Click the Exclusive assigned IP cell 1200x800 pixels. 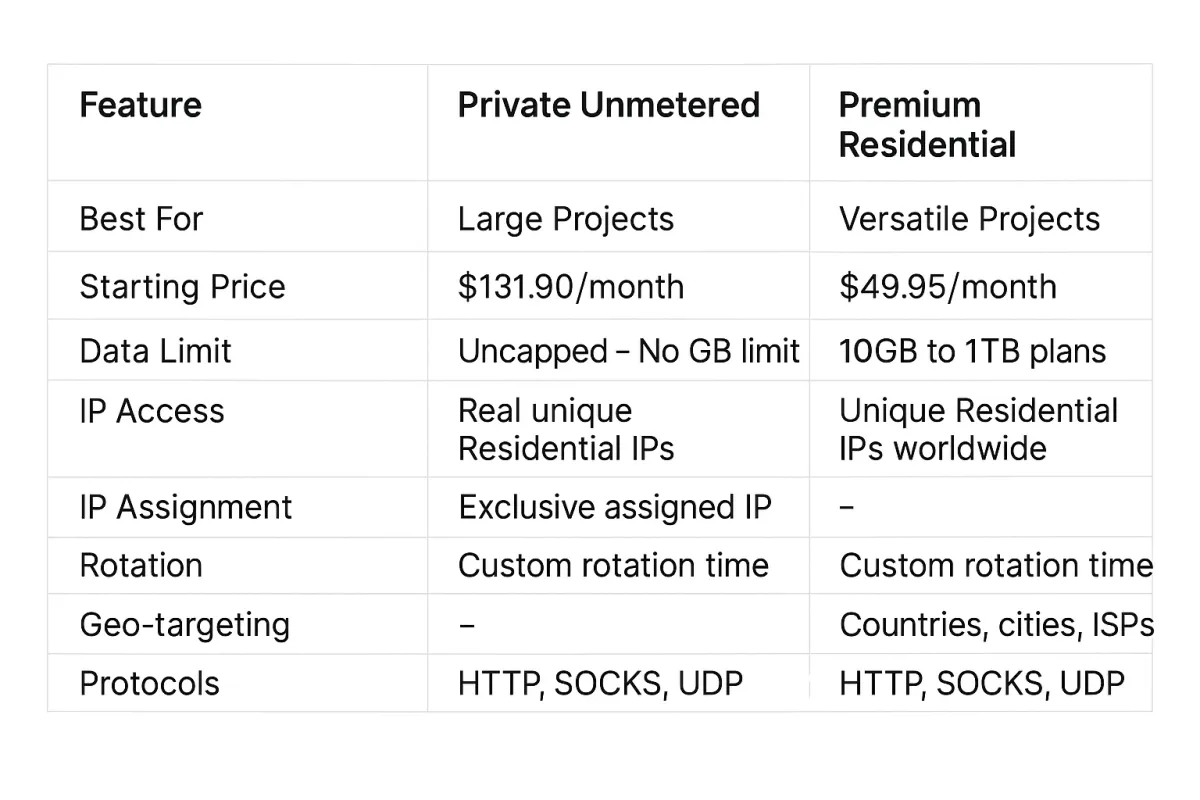pyautogui.click(x=615, y=507)
